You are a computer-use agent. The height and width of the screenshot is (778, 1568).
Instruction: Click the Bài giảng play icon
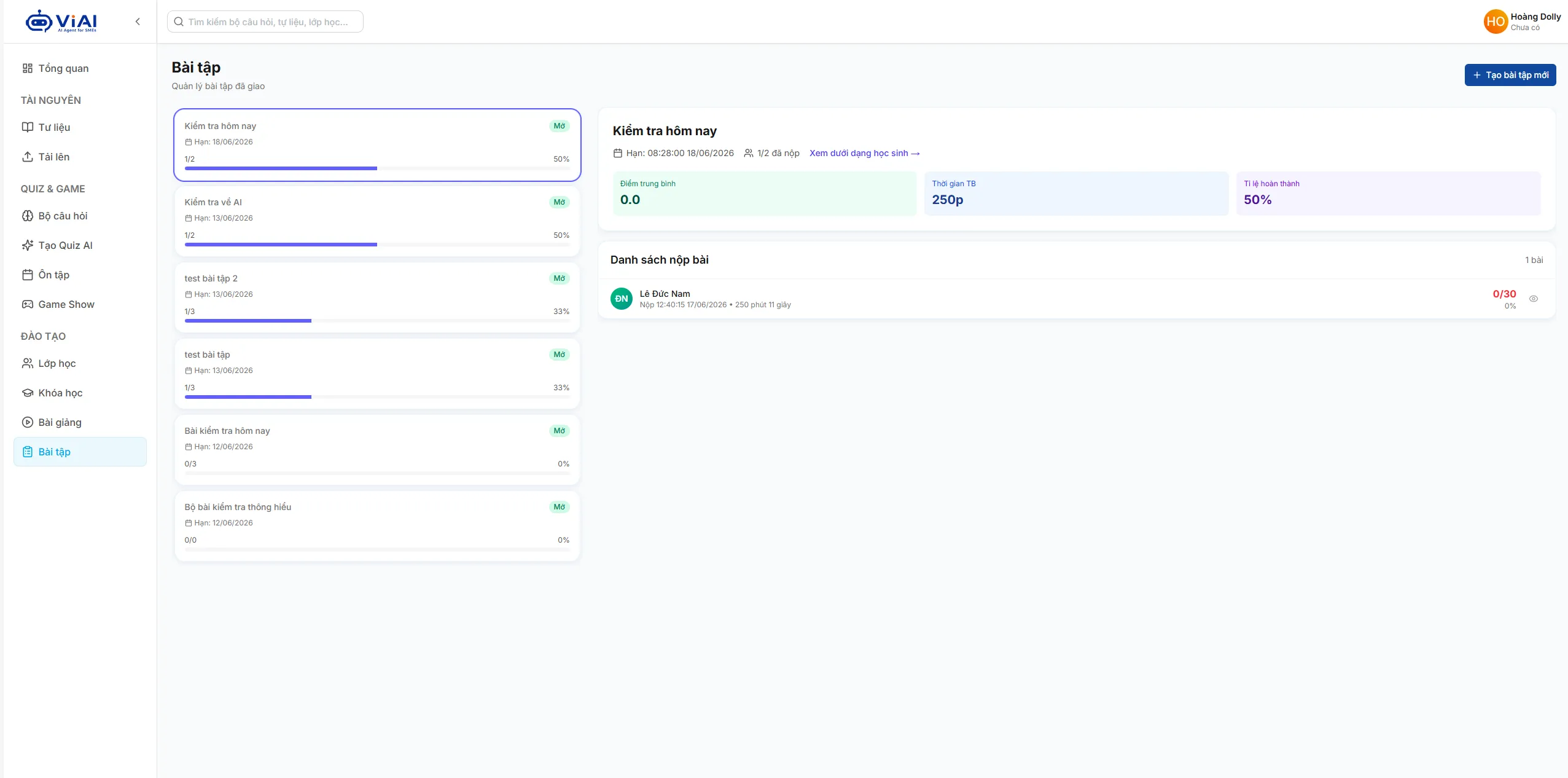click(28, 422)
